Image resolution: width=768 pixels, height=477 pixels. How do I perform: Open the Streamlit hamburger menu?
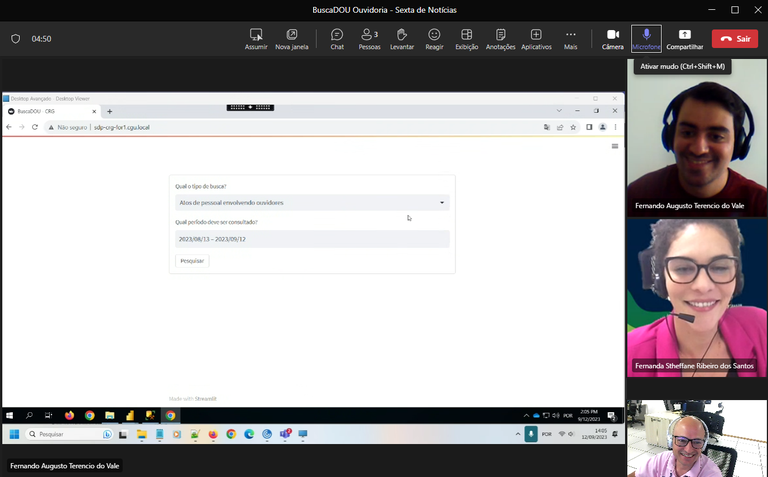tap(615, 146)
